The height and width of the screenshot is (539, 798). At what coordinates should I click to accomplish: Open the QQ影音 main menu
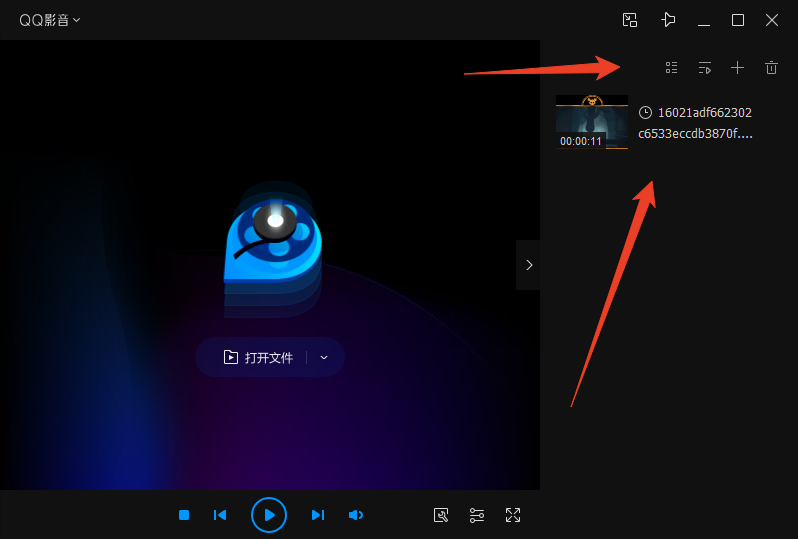pyautogui.click(x=50, y=20)
